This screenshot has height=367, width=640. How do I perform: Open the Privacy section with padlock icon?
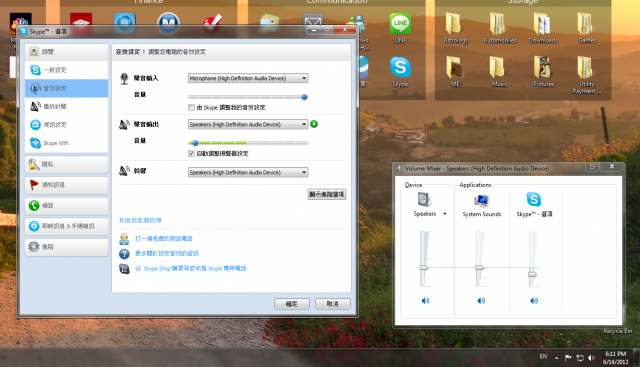tap(67, 164)
